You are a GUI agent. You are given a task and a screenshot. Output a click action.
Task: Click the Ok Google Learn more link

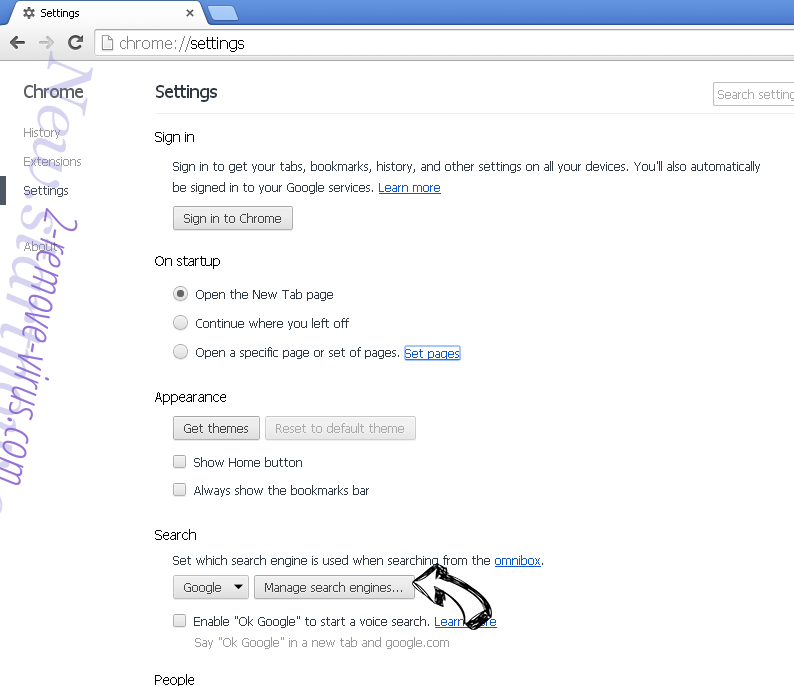tap(465, 622)
